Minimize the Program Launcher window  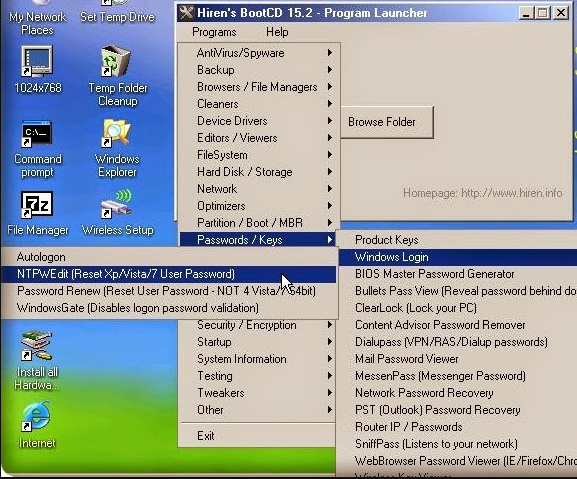526,13
